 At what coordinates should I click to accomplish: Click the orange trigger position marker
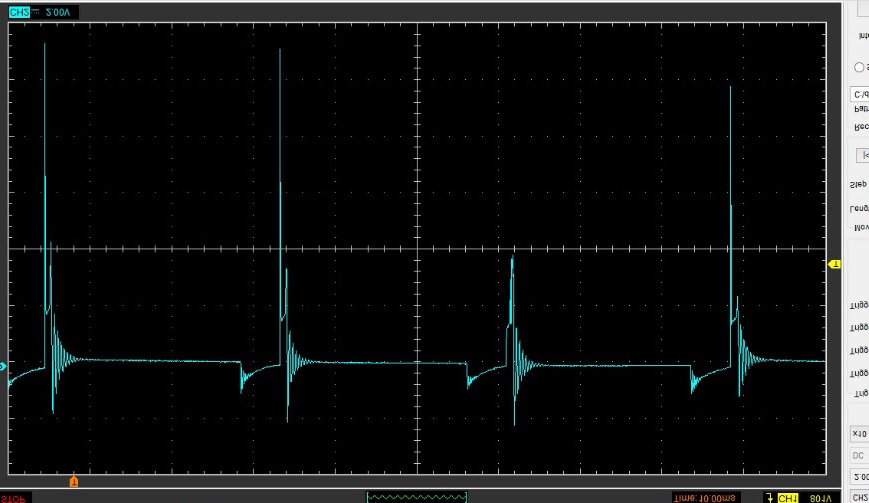point(73,483)
